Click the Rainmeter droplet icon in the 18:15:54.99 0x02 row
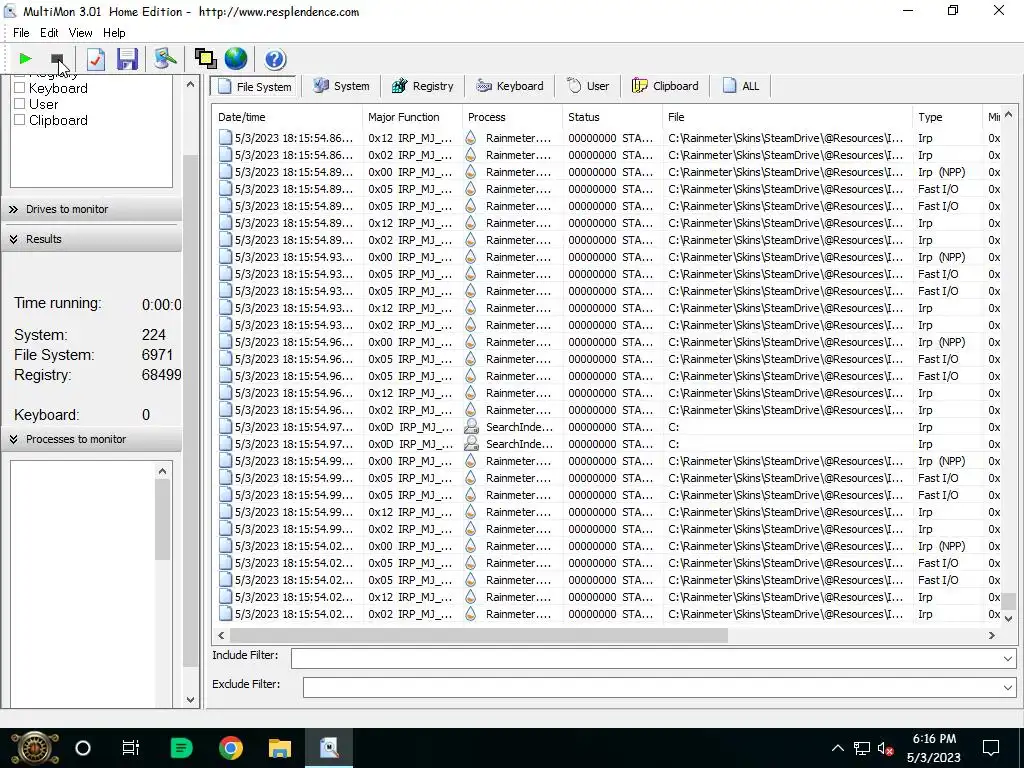This screenshot has height=768, width=1024. (x=470, y=528)
